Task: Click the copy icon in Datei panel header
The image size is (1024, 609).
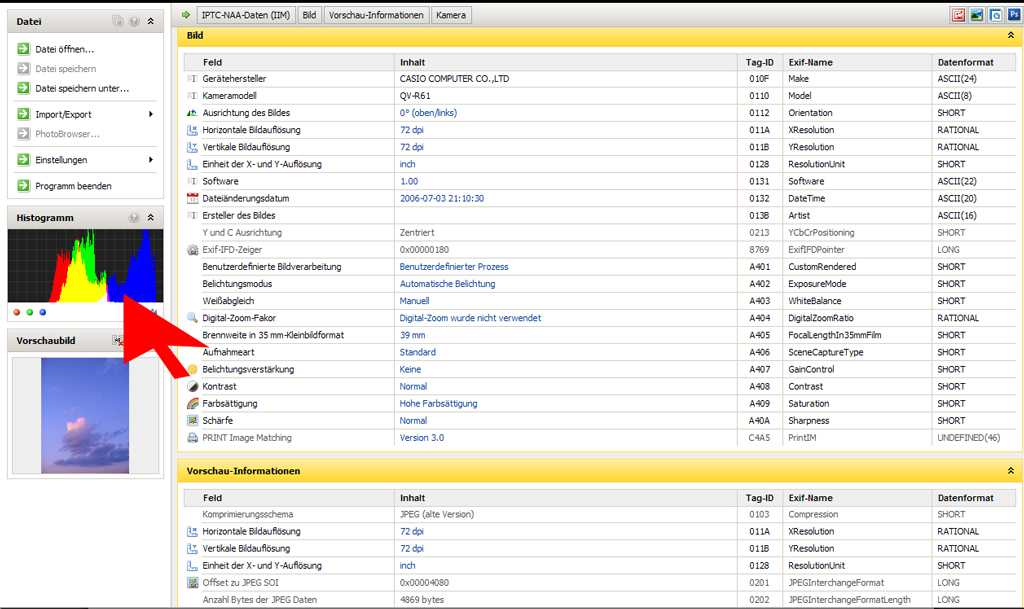Action: (x=117, y=21)
